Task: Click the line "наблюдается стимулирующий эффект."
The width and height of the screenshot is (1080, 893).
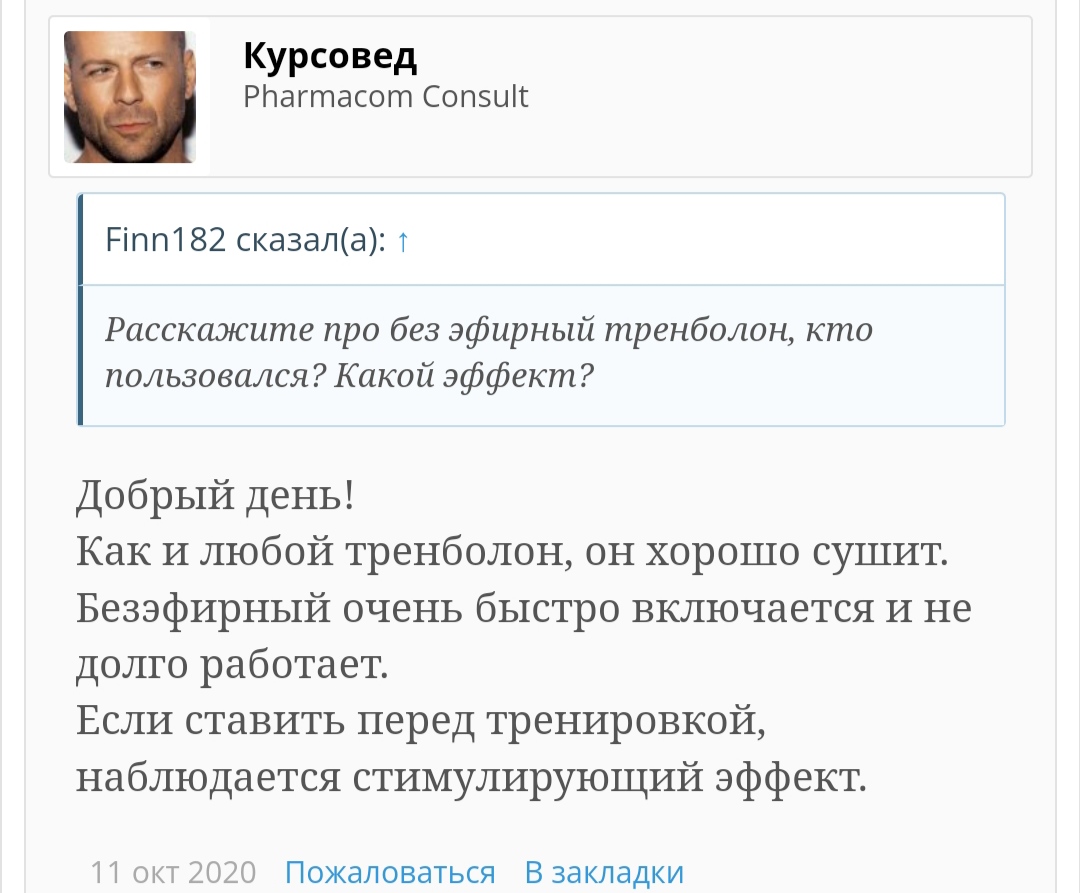Action: click(x=471, y=778)
